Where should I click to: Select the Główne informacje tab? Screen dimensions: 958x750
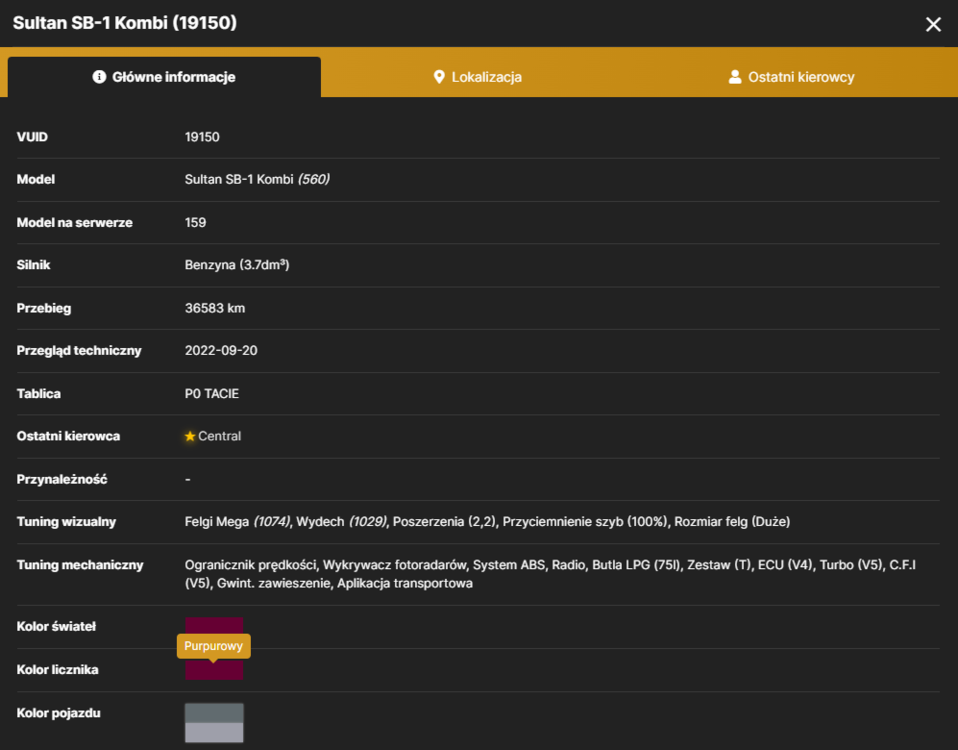[164, 77]
